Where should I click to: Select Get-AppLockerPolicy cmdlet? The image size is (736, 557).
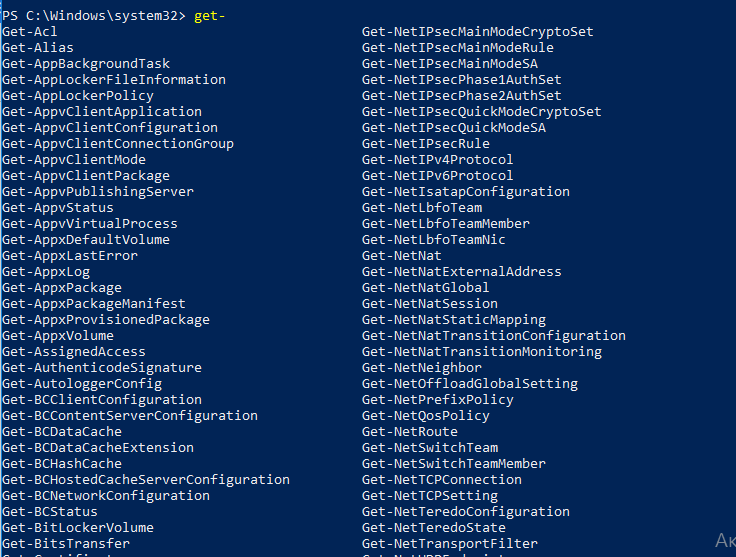click(77, 96)
